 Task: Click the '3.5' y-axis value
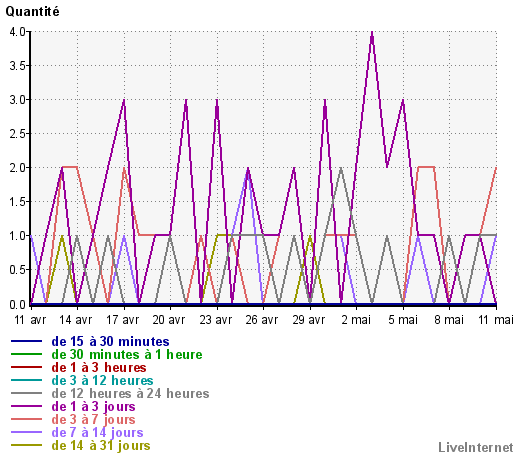17,66
